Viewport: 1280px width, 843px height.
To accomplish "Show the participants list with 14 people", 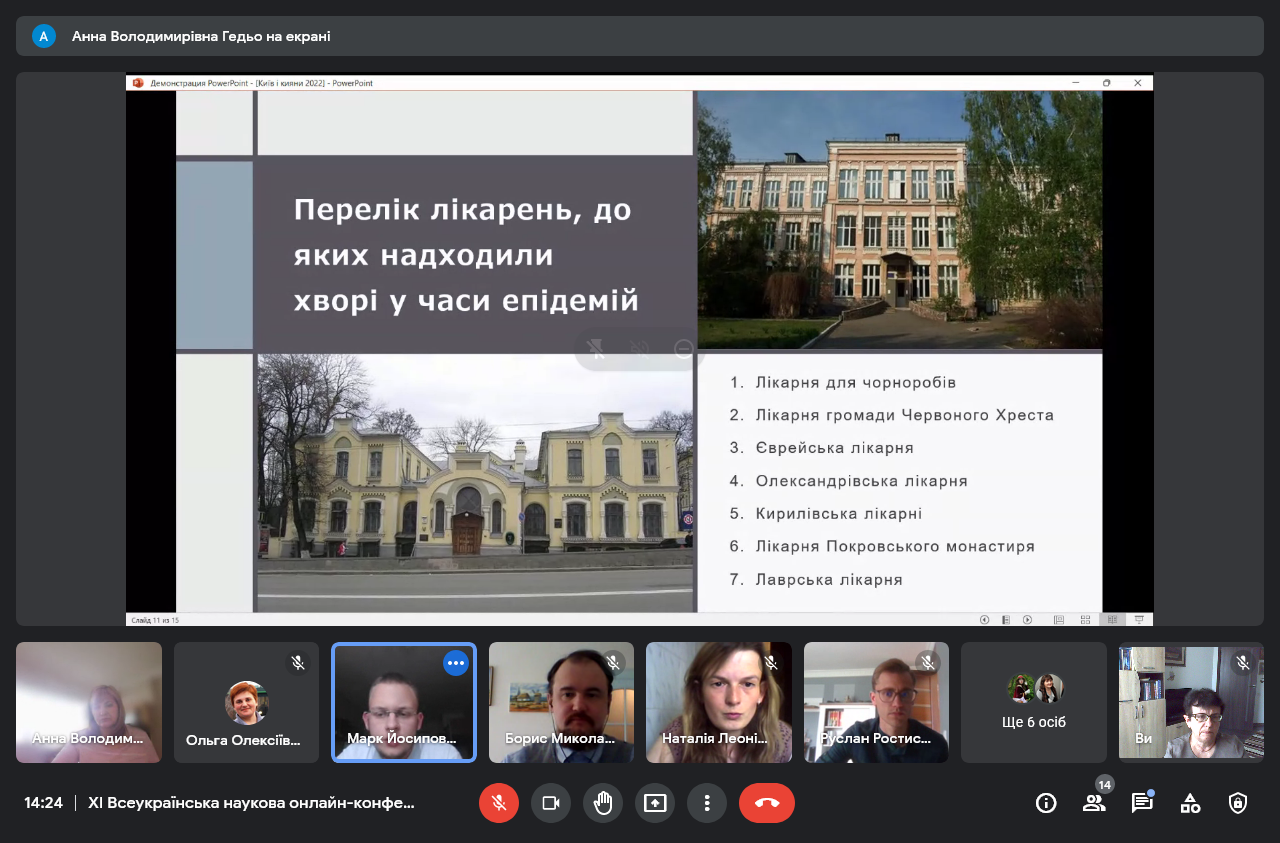I will 1094,803.
